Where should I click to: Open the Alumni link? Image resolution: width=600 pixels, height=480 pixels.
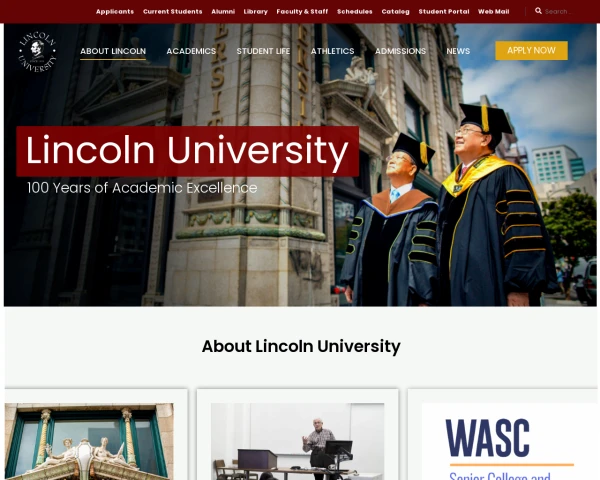pos(223,11)
